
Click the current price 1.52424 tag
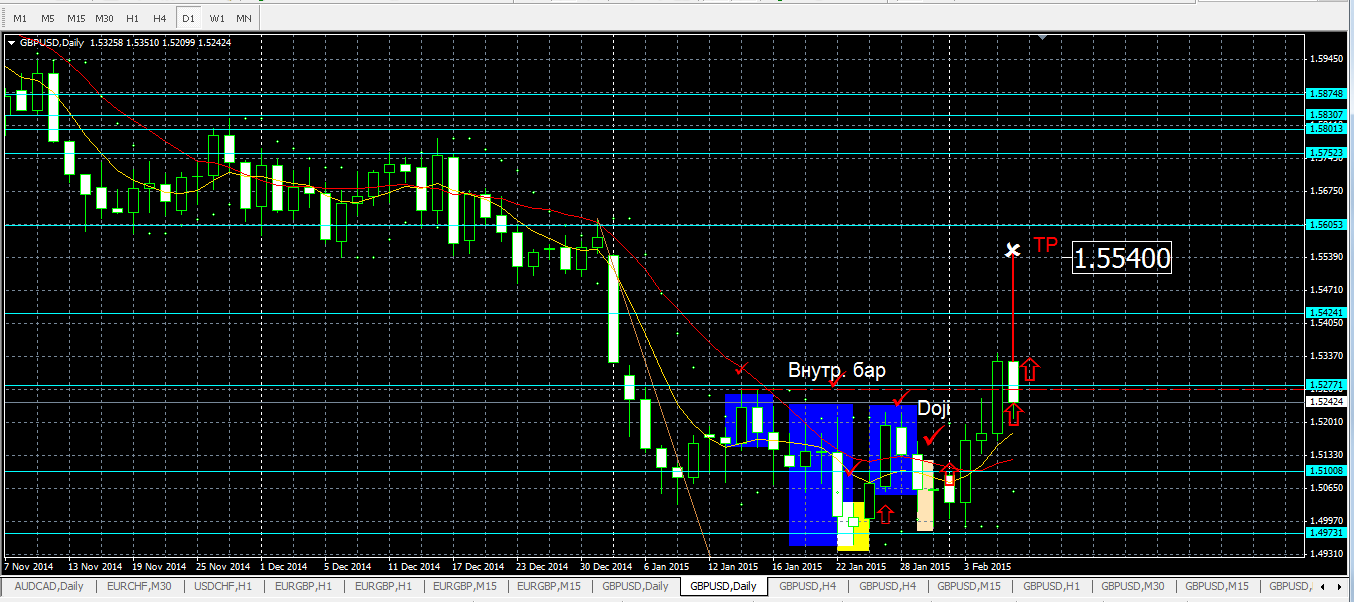(1327, 402)
